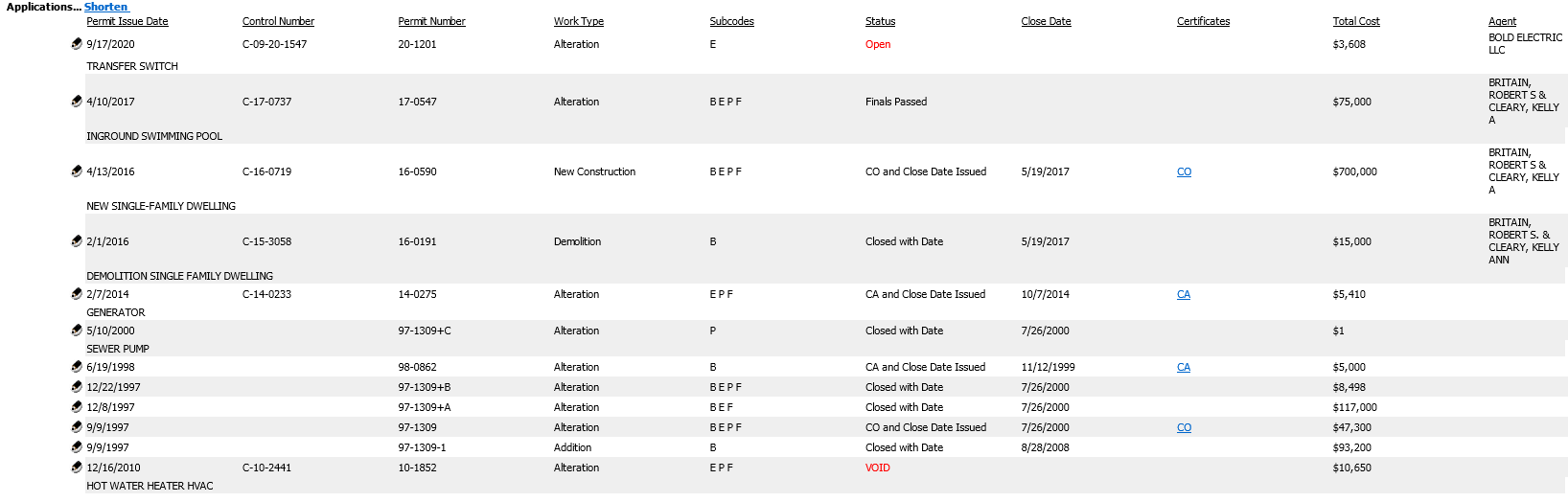Screen dimensions: 1568x502
Task: Sort by Work Type column header
Action: click(578, 21)
